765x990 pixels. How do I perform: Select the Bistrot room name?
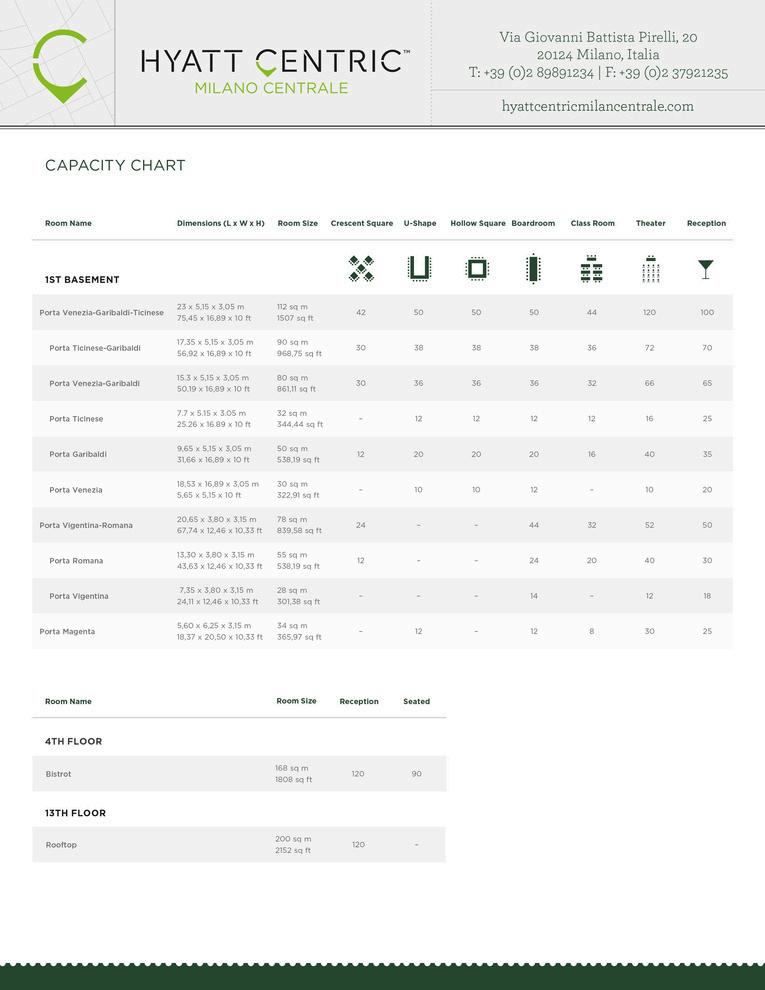pyautogui.click(x=58, y=774)
